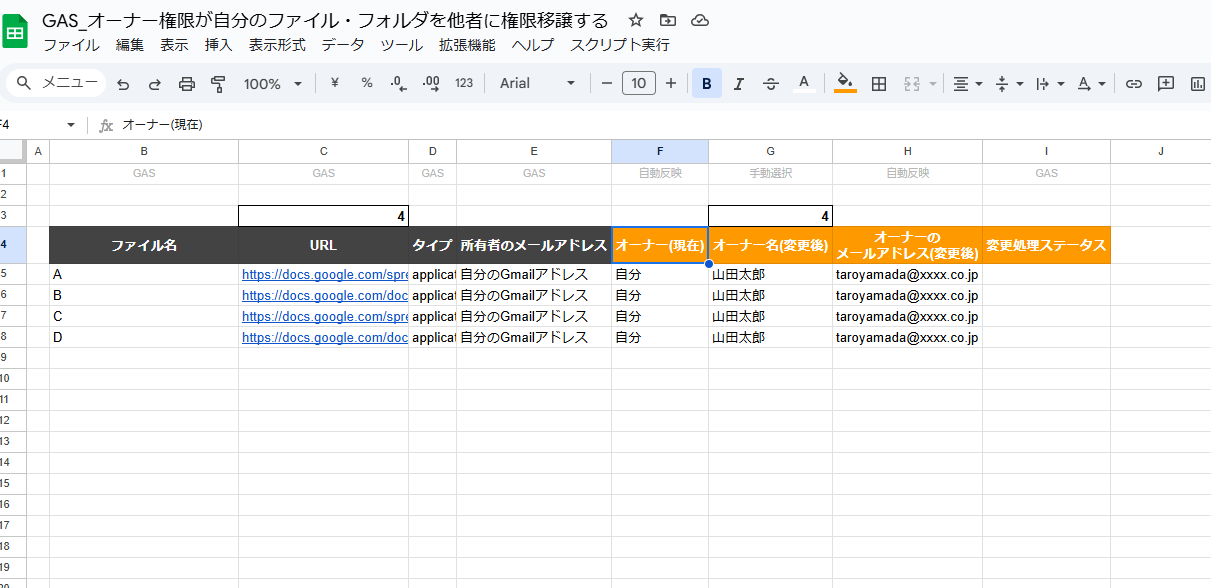Open the zoom 100% dropdown
Image resolution: width=1211 pixels, height=588 pixels.
[x=273, y=84]
